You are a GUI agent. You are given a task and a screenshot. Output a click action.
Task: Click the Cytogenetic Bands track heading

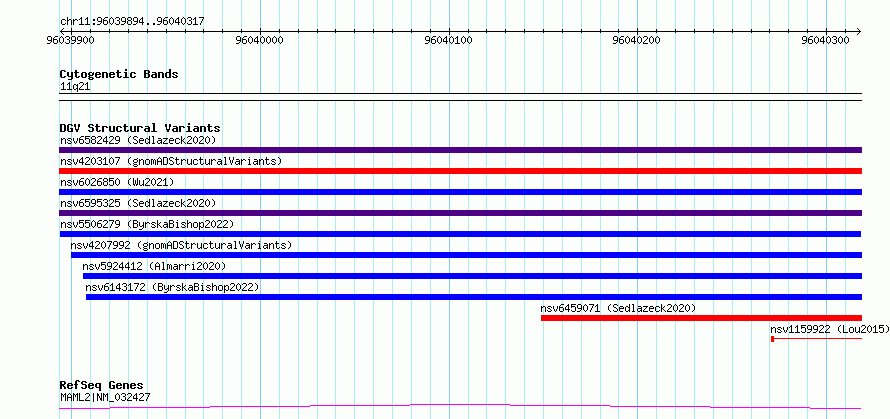(x=119, y=74)
